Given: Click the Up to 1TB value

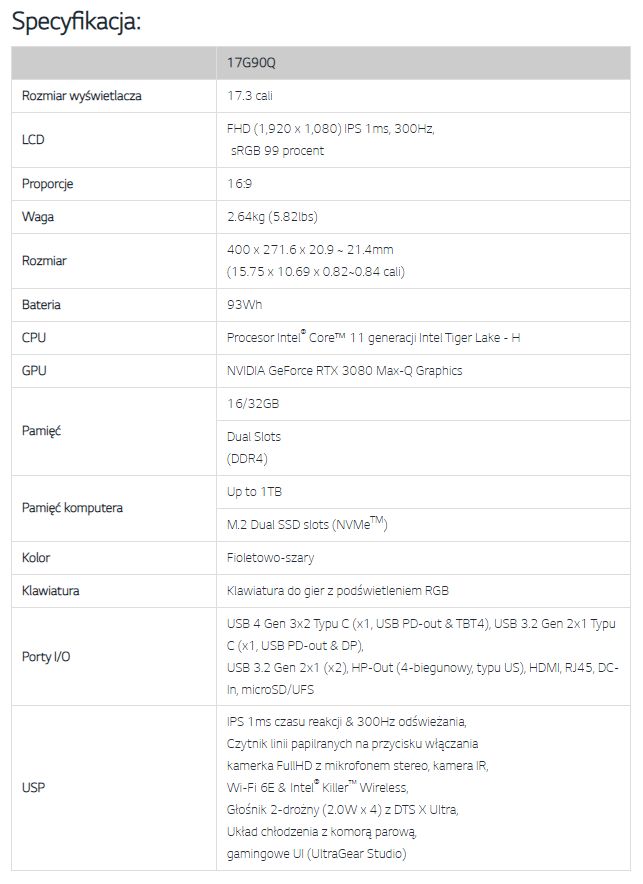Looking at the screenshot, I should pos(255,492).
